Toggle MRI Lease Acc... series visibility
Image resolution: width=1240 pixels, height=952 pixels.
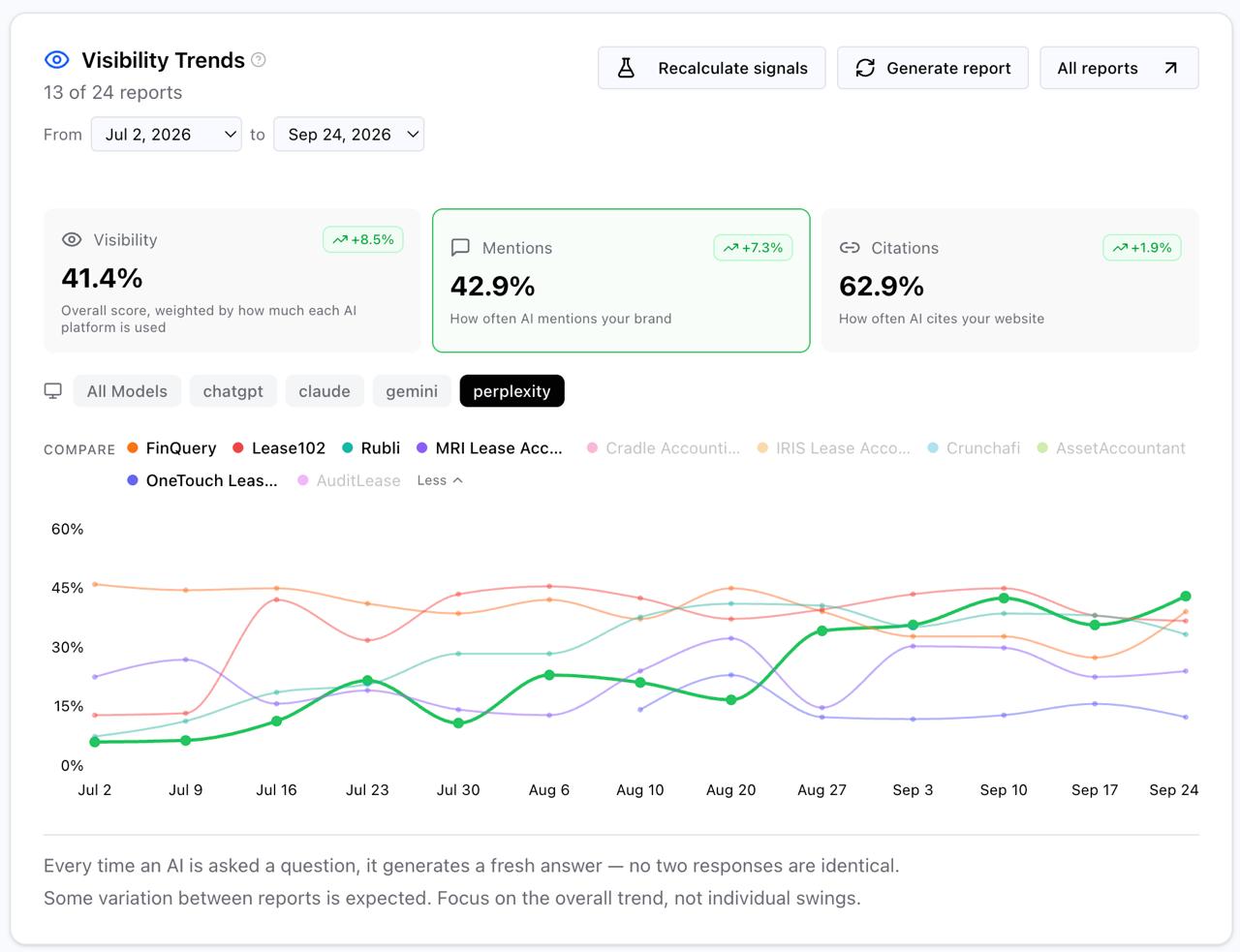pos(489,448)
